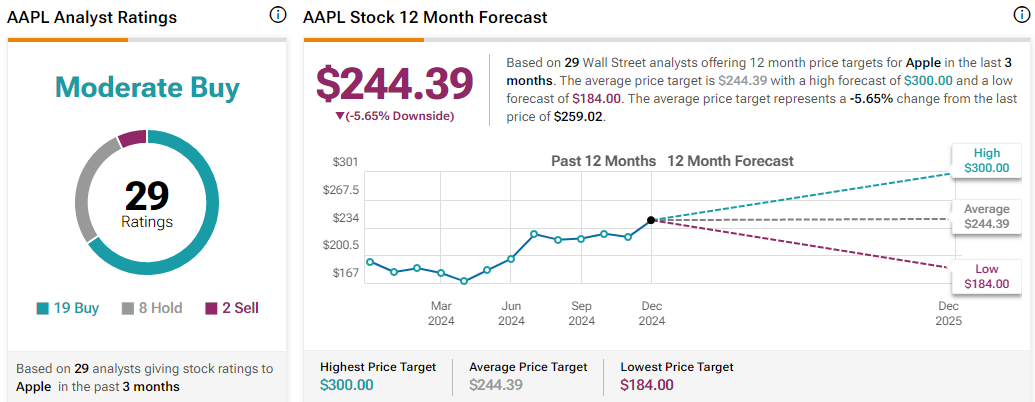Click the teal Buy legend square
This screenshot has height=402, width=1035.
(x=41, y=309)
